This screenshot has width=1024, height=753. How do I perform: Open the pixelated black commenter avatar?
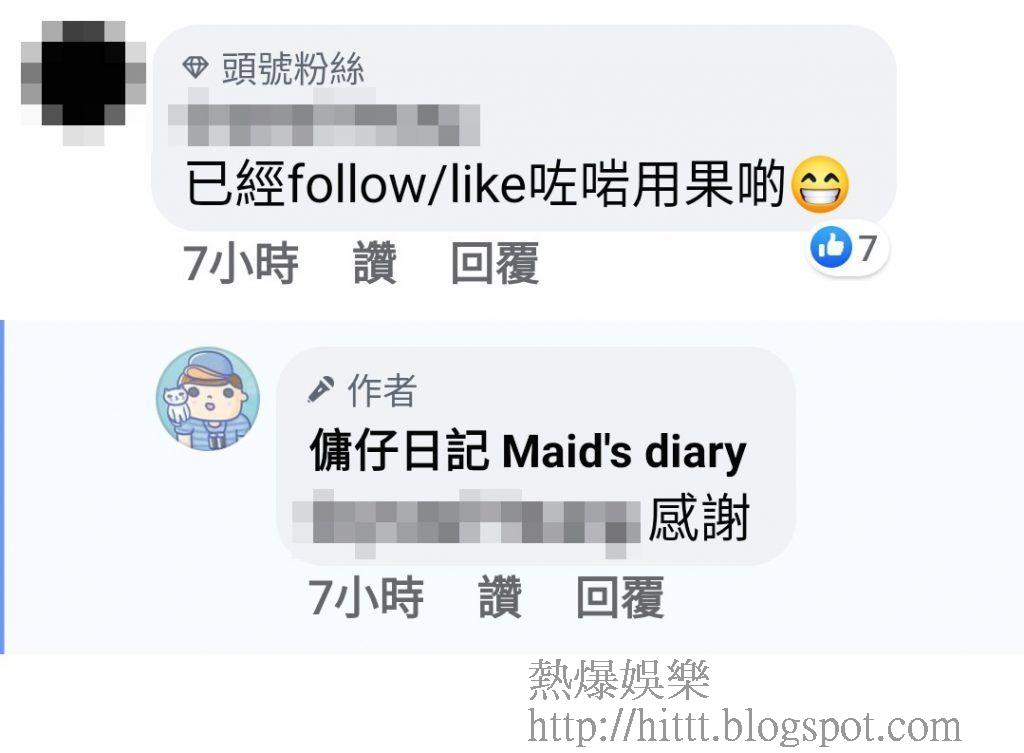click(x=83, y=82)
